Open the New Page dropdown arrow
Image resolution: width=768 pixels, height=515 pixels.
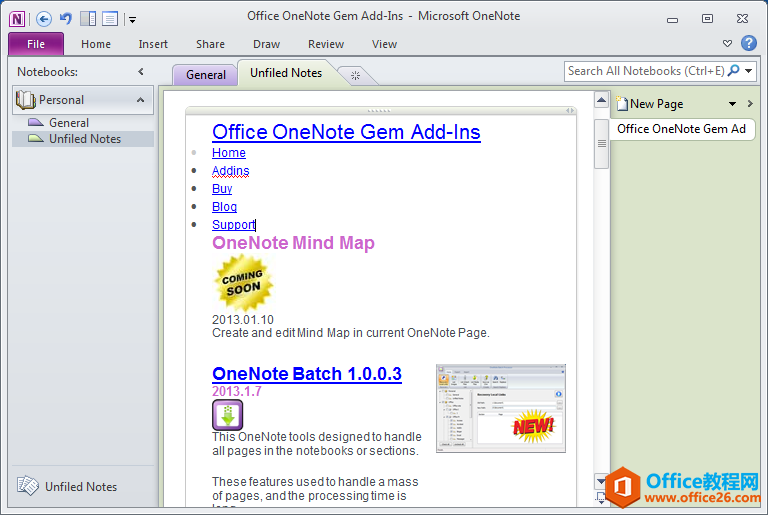coord(732,104)
